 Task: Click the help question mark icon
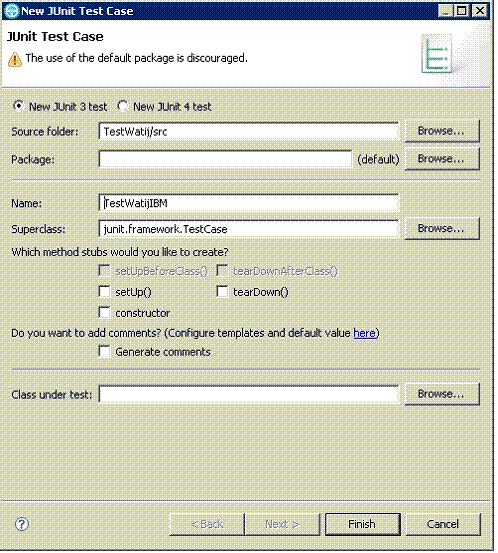(22, 524)
